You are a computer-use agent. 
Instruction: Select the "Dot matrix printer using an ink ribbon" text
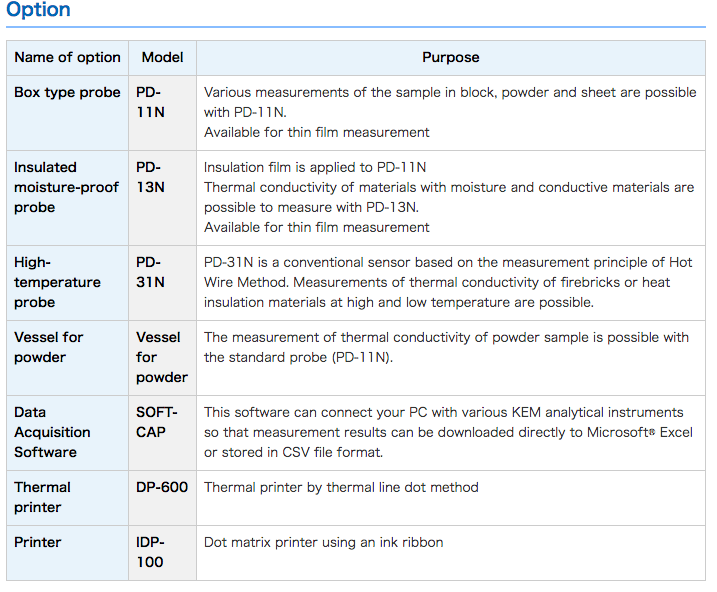(x=323, y=543)
